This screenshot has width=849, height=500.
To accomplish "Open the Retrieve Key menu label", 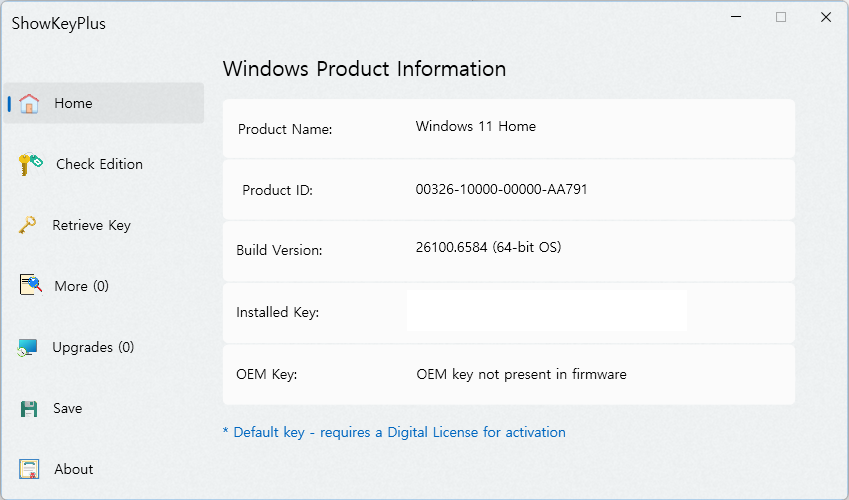I will (x=92, y=225).
